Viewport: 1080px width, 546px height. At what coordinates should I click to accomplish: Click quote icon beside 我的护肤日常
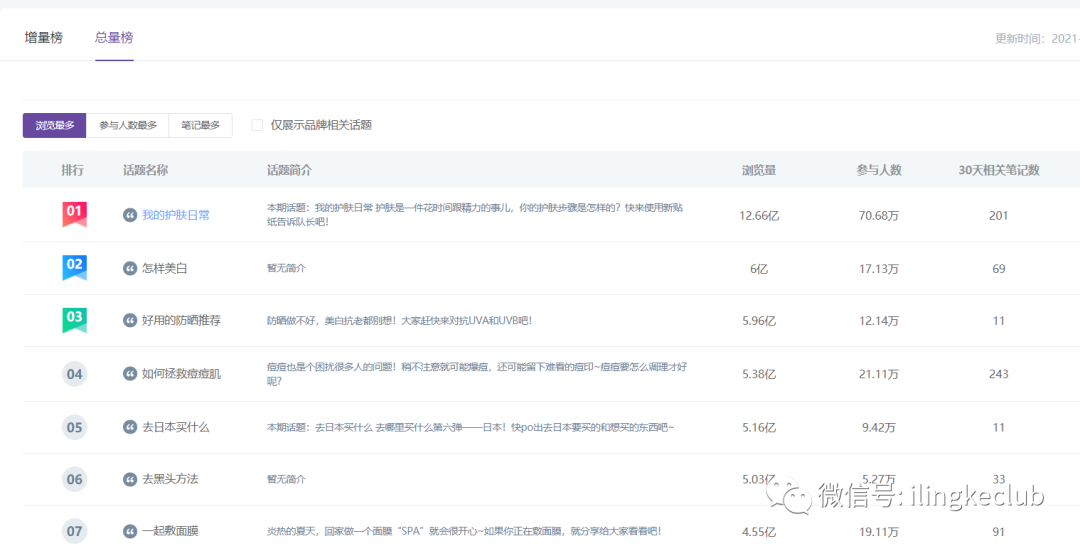coord(129,216)
